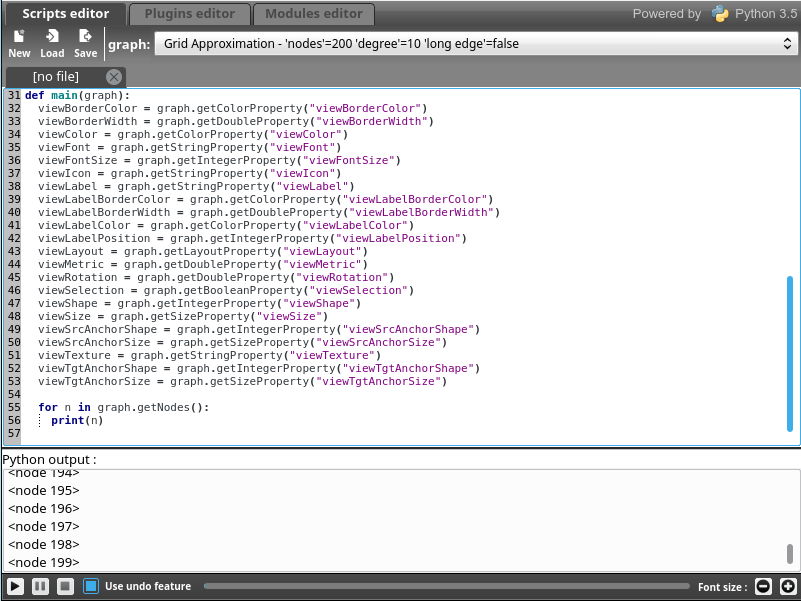Toggle the Use undo feature checkbox
The image size is (801, 601).
tap(91, 586)
